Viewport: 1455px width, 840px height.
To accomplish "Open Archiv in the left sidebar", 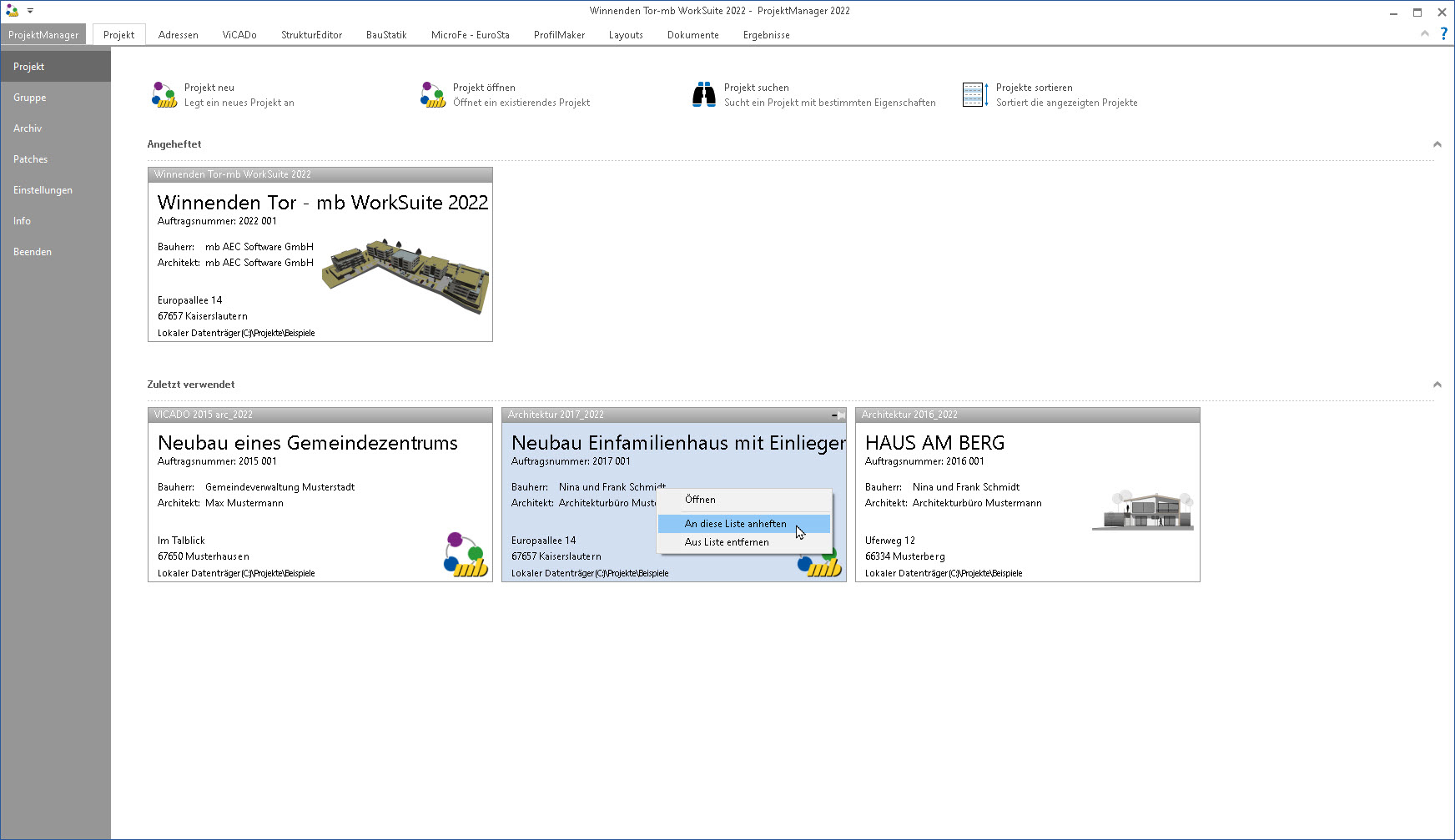I will pos(55,128).
